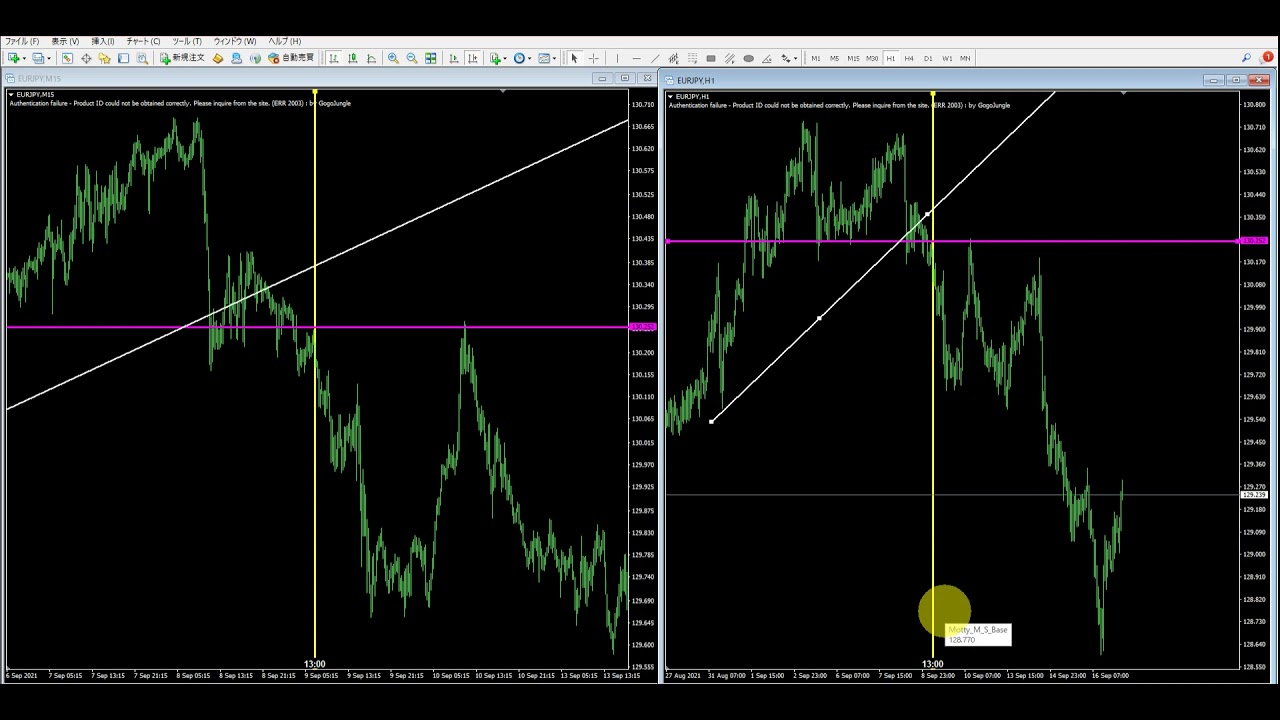This screenshot has width=1280, height=720.
Task: Select the trendline drawing tool
Action: coord(655,58)
